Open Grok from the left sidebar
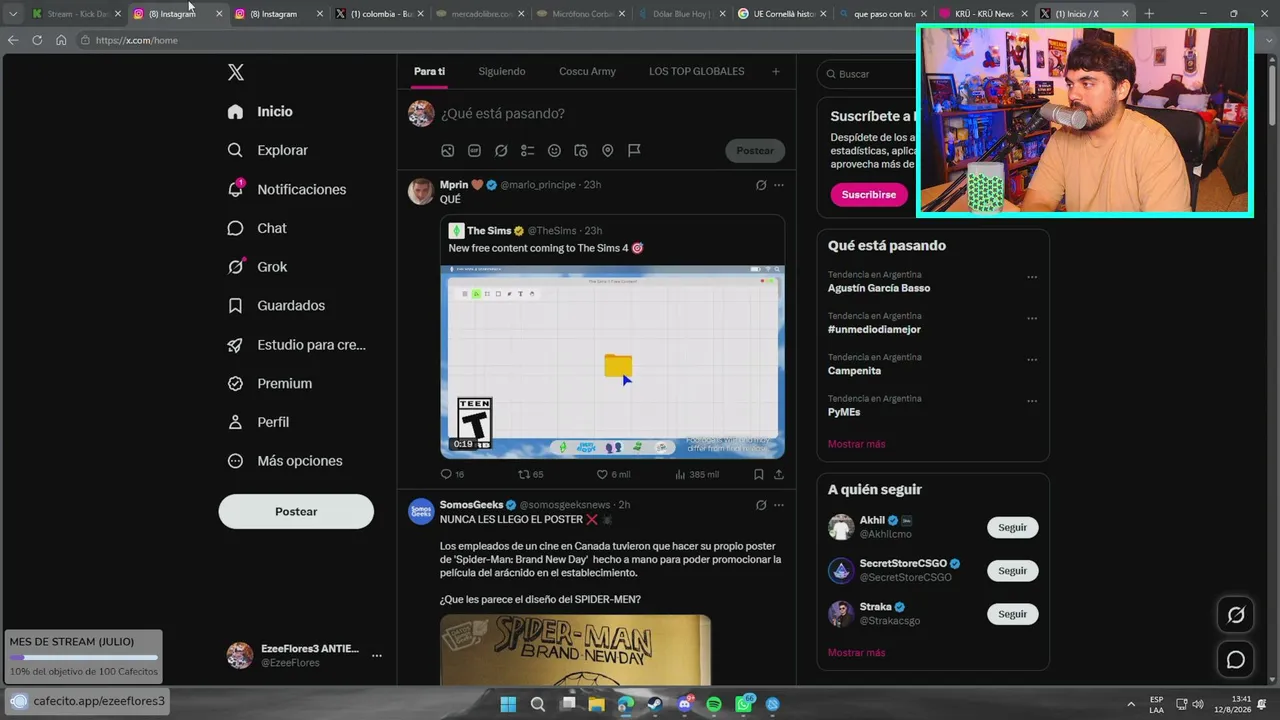The image size is (1280, 720). click(x=257, y=267)
